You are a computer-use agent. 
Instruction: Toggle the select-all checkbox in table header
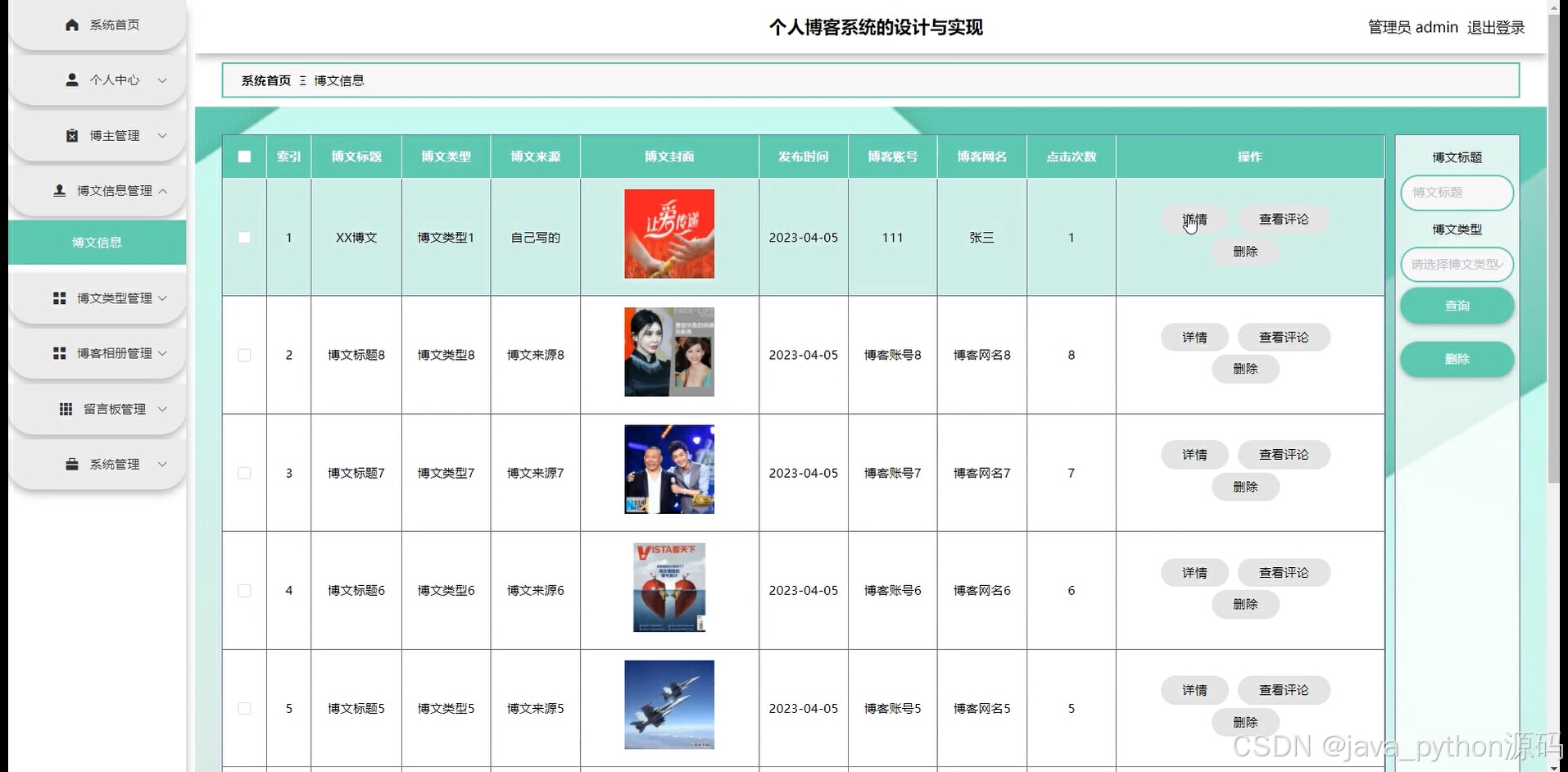click(244, 157)
